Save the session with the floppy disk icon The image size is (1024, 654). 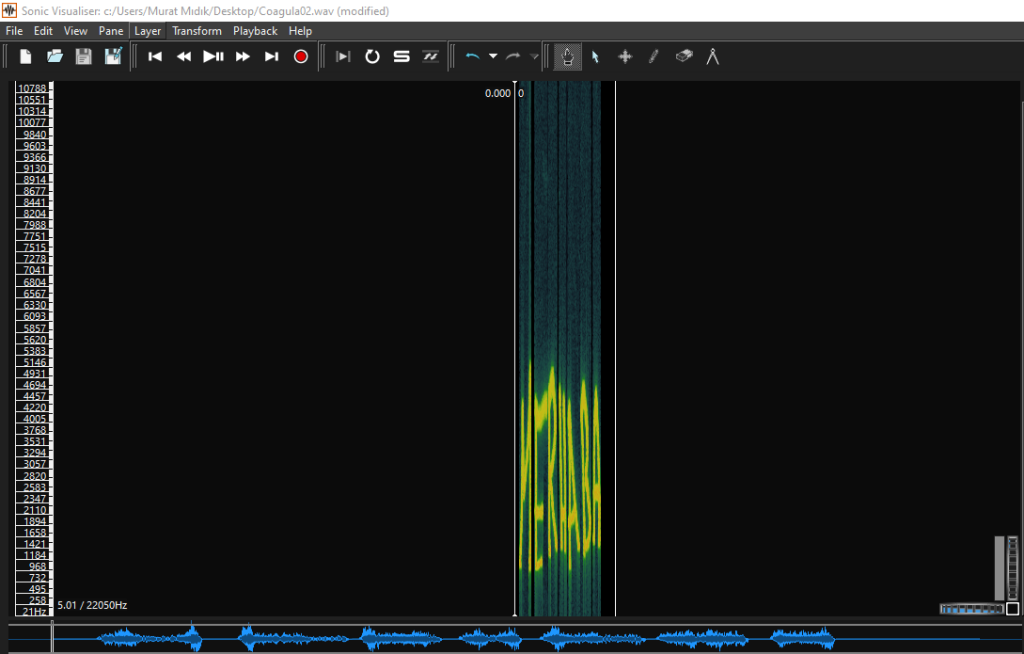84,57
